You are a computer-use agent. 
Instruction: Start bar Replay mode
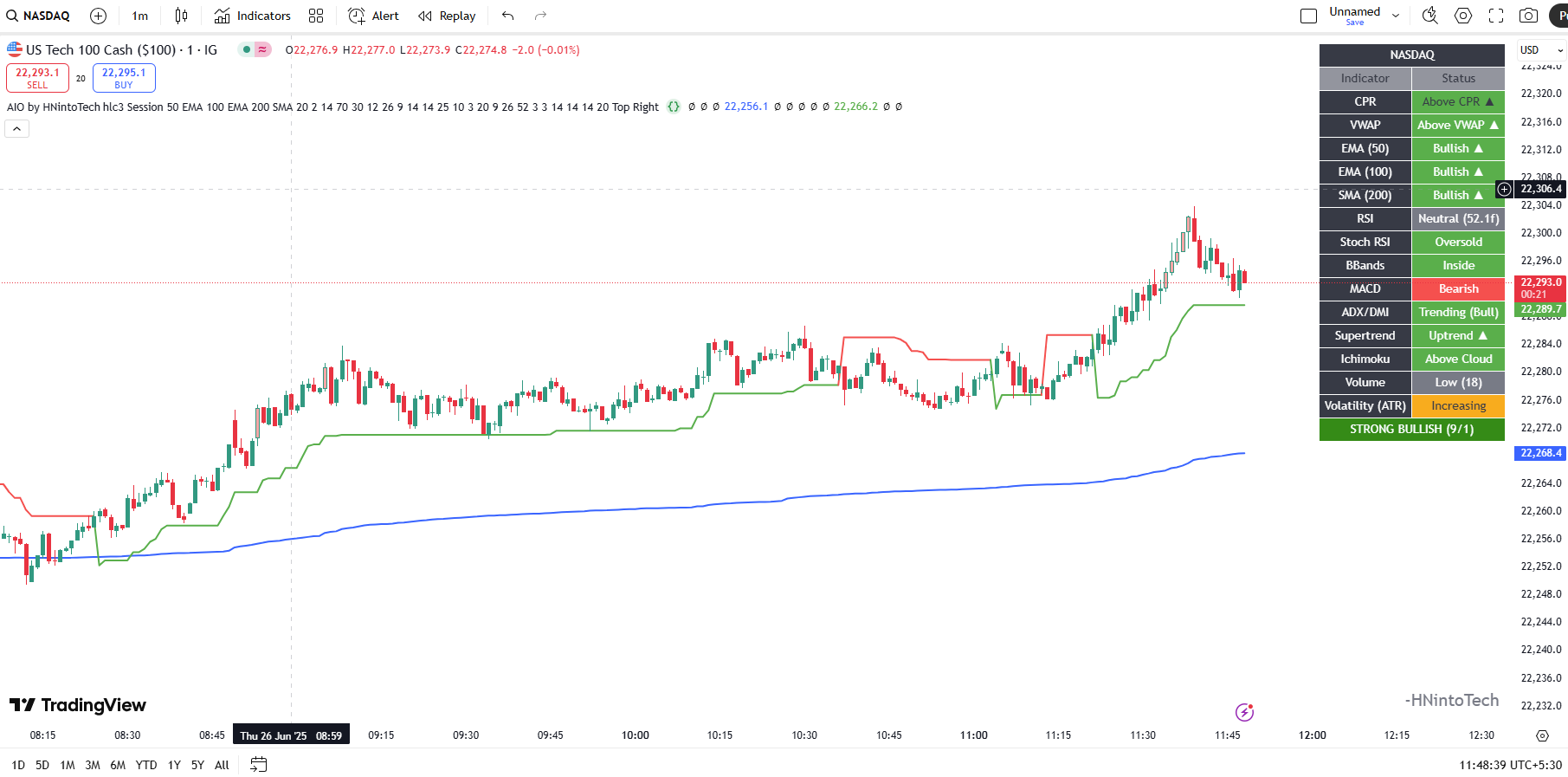click(447, 16)
